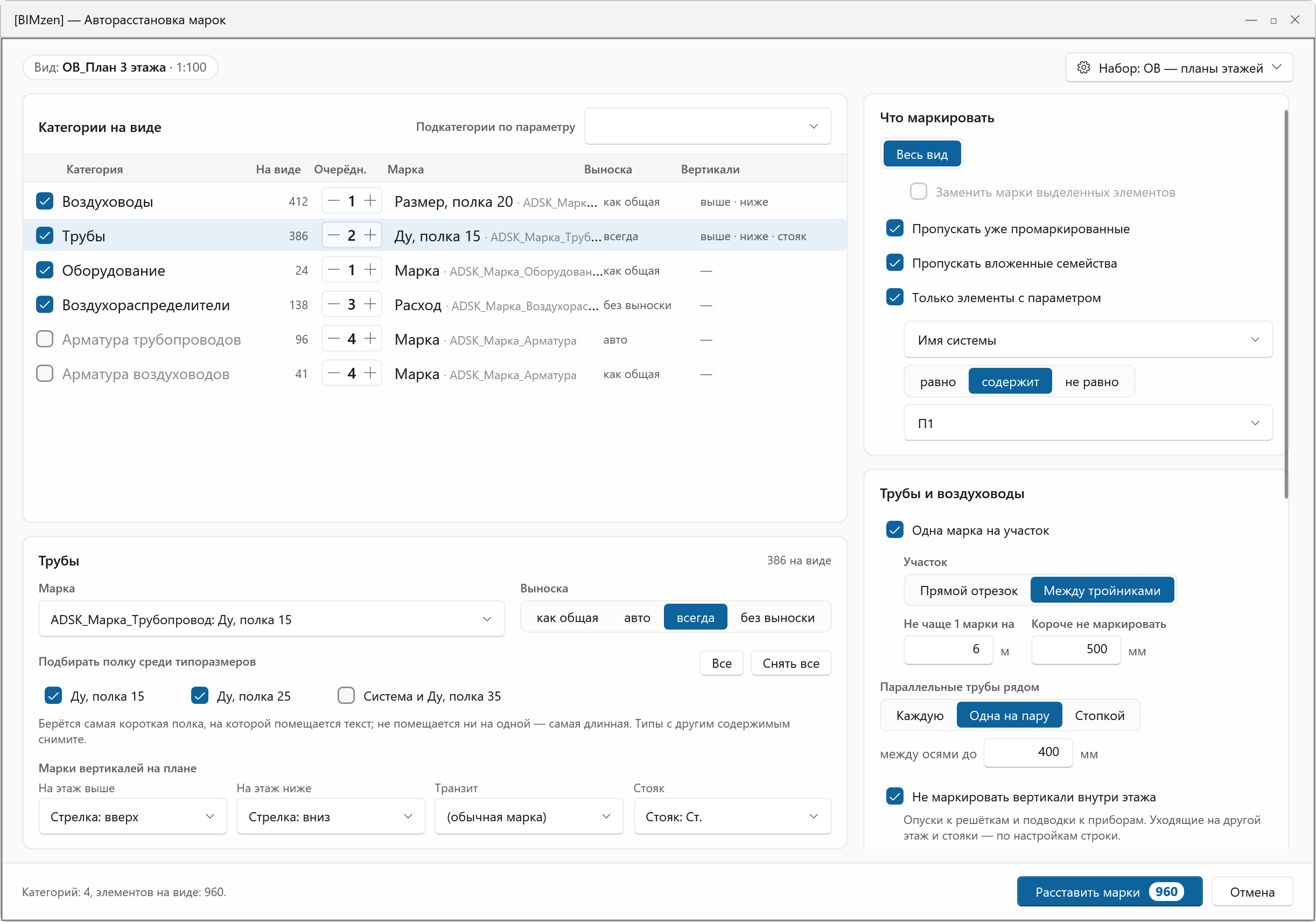Select Прямой отрезок segment option
The image size is (1316, 922).
[x=969, y=591]
